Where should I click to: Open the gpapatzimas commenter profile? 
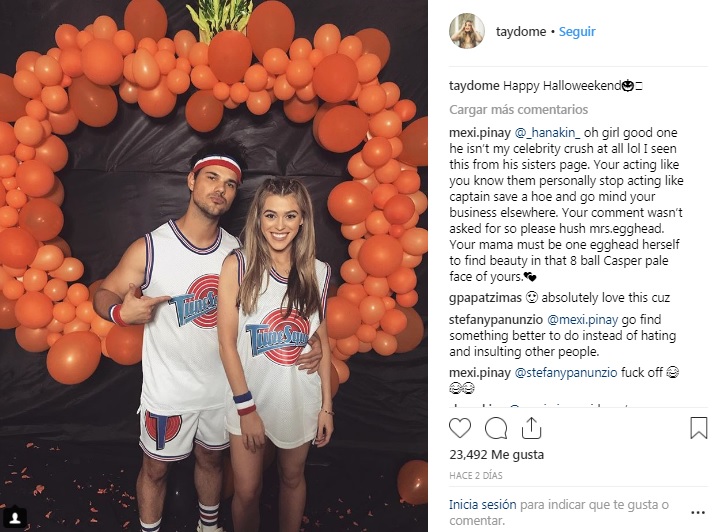pos(485,298)
